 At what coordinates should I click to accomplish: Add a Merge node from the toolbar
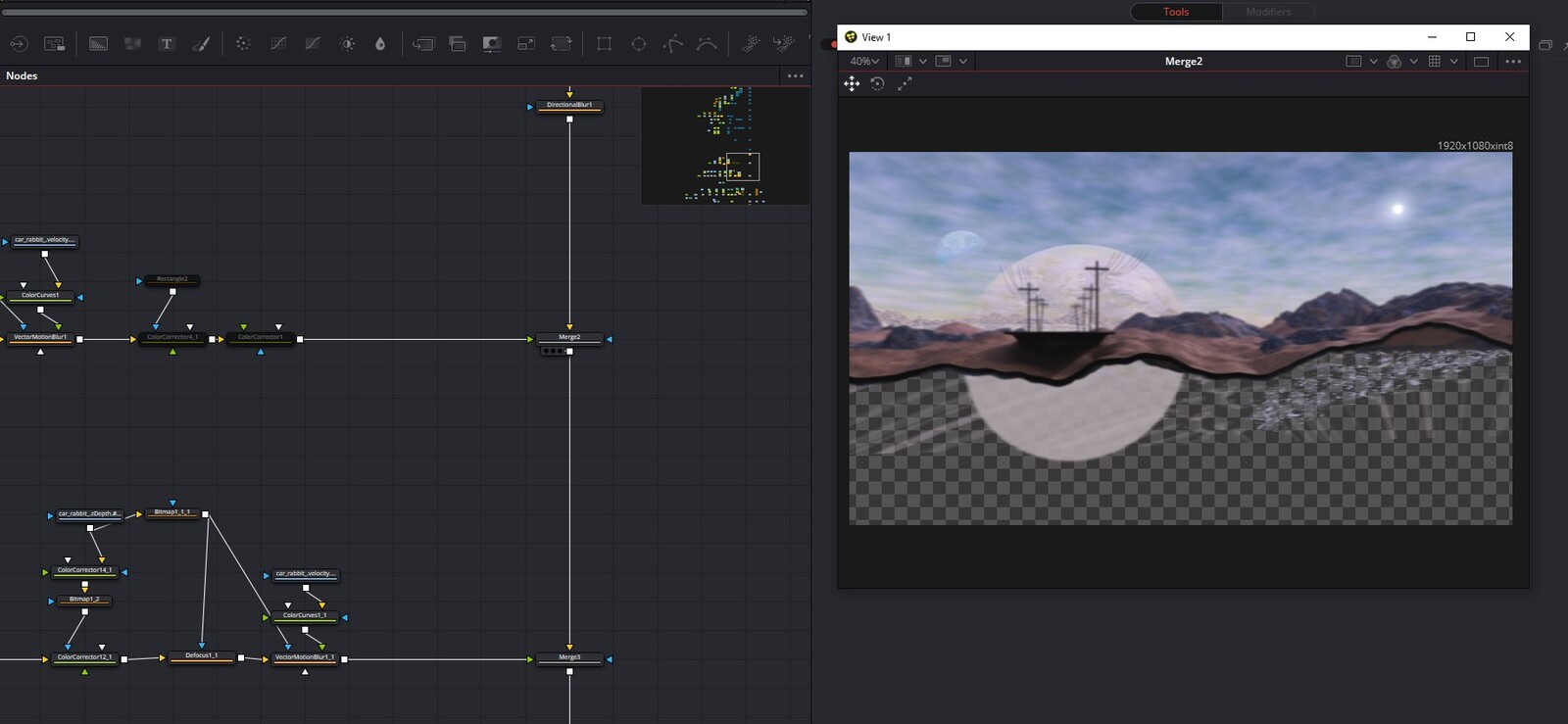(423, 44)
